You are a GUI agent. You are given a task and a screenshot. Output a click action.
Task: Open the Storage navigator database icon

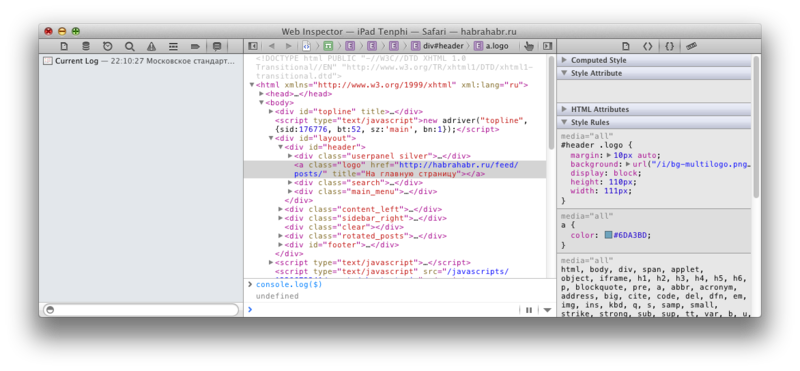86,46
